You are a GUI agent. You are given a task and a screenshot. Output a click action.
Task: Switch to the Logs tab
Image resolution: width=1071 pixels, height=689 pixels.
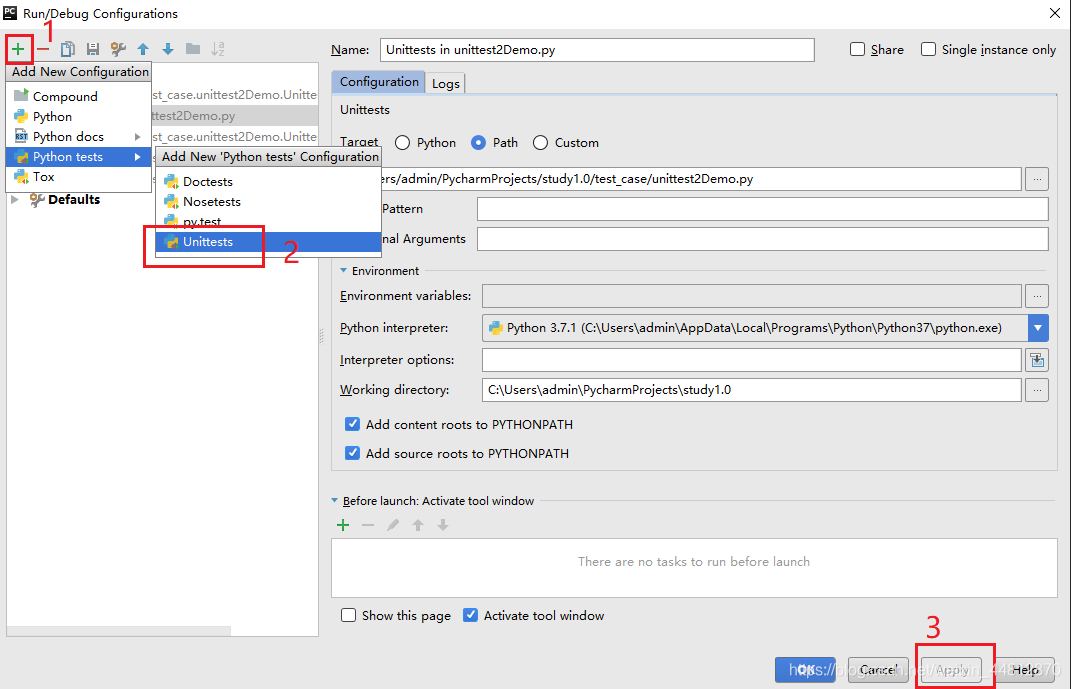coord(445,83)
